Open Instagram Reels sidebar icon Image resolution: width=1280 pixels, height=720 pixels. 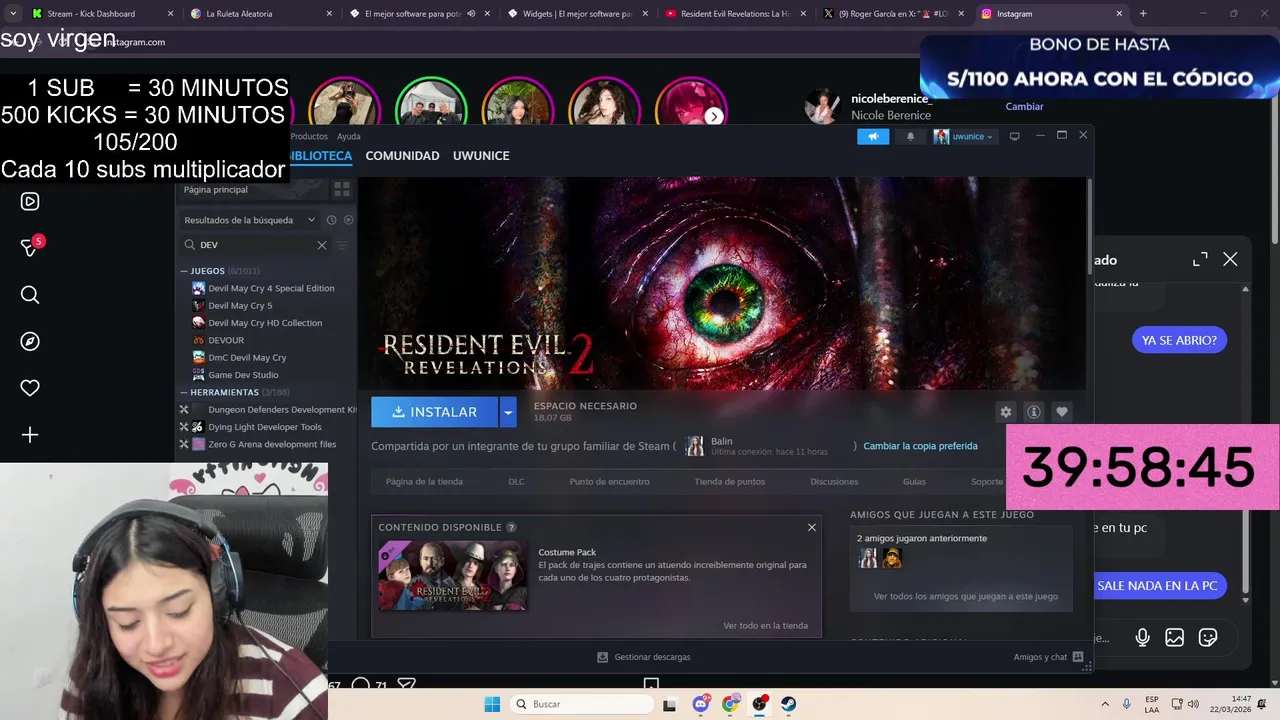30,201
